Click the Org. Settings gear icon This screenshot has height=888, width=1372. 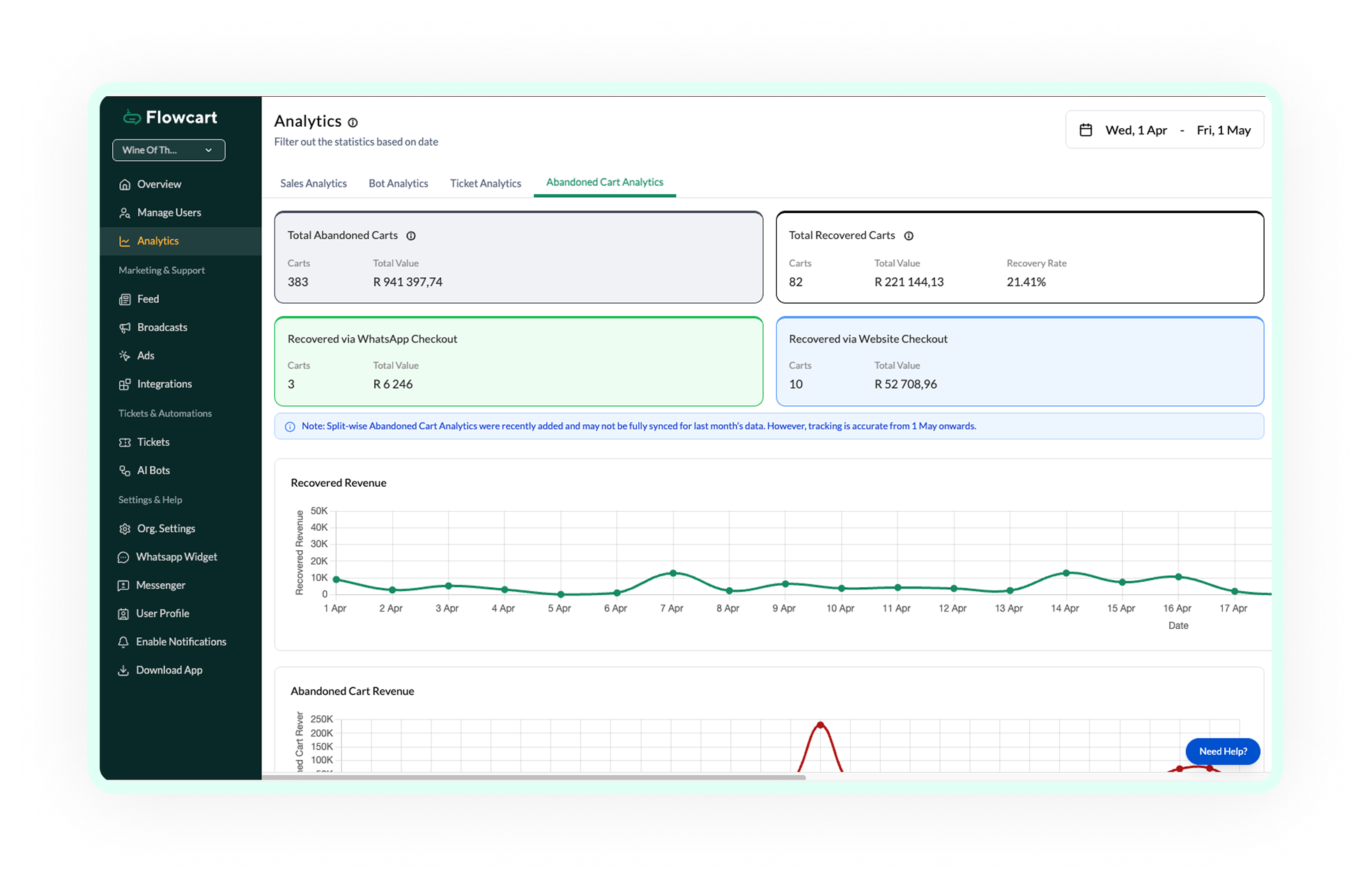coord(125,529)
